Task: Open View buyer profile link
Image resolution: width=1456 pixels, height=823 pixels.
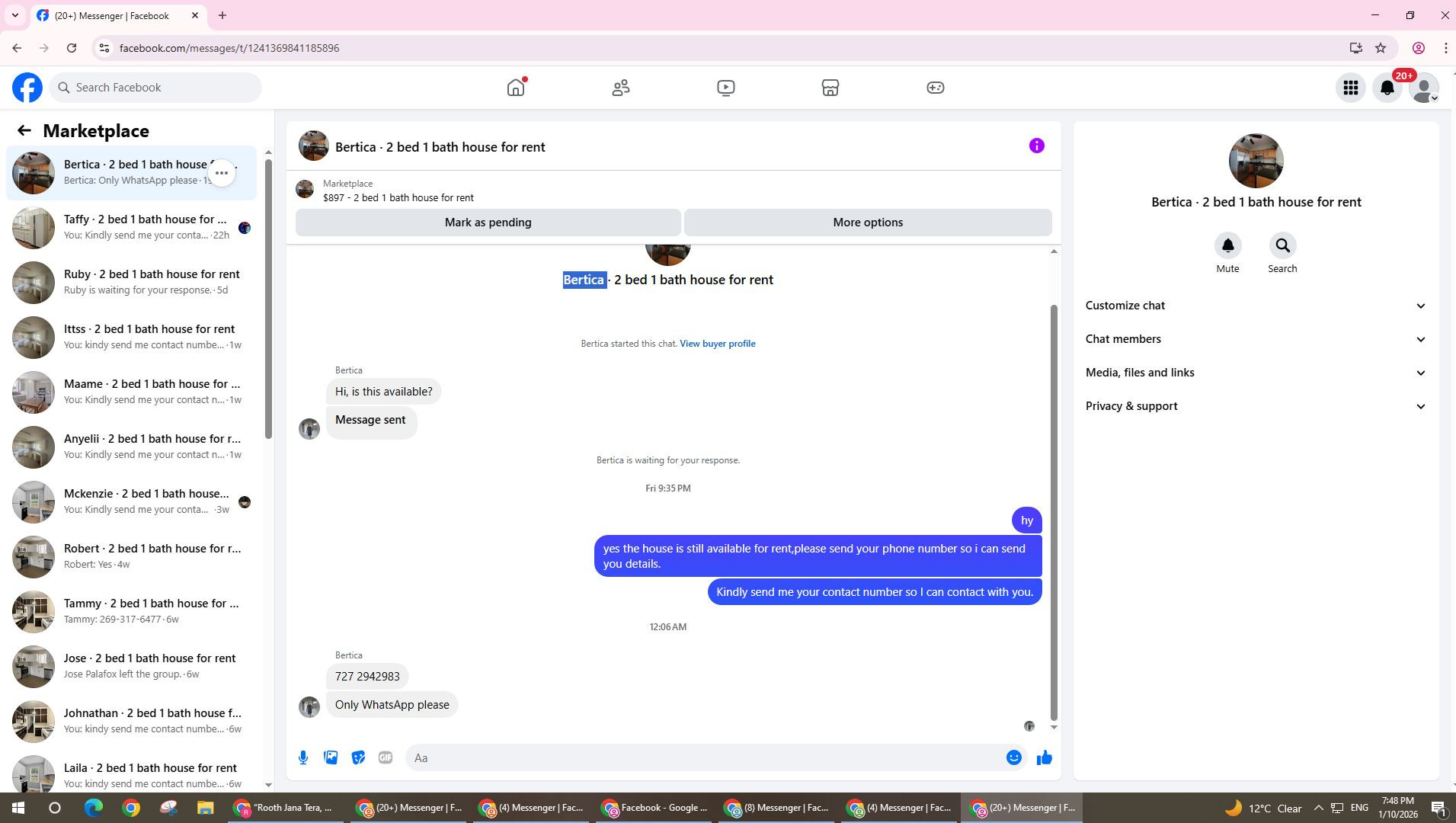Action: click(718, 344)
